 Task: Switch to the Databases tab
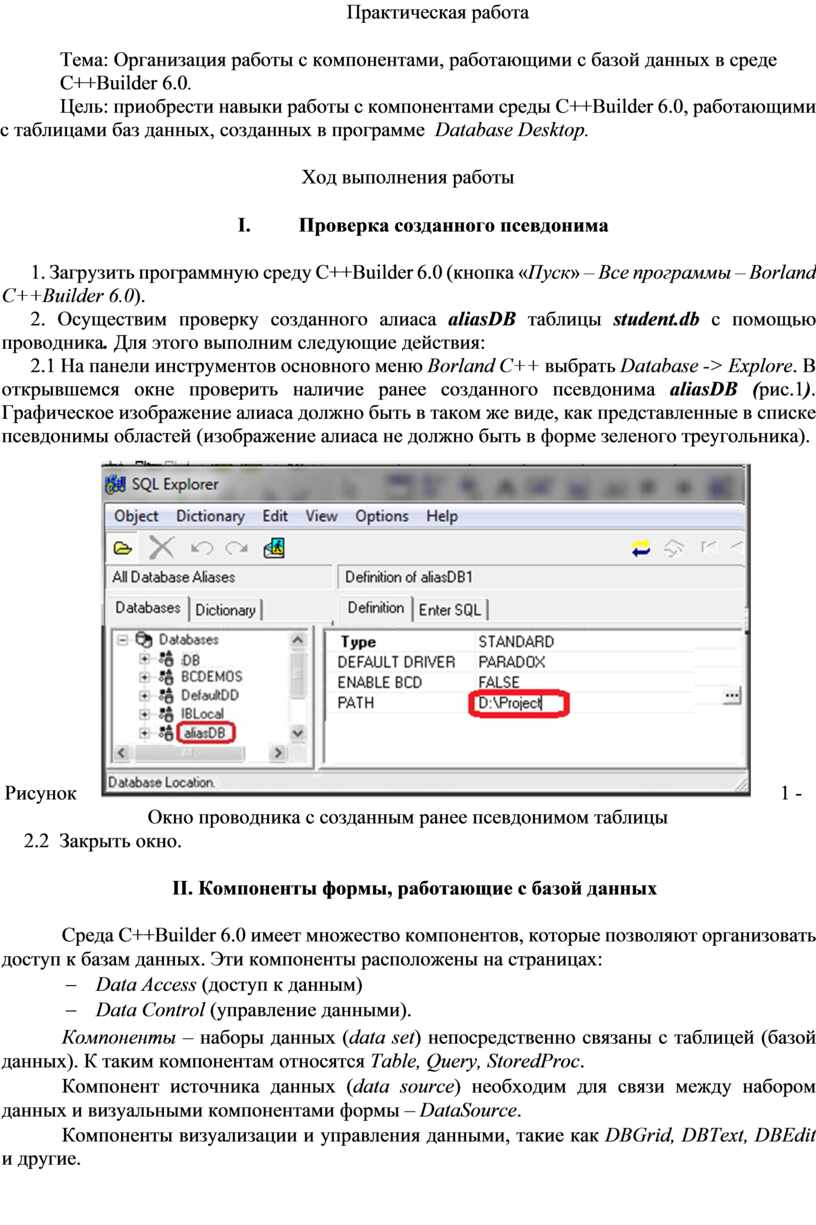(x=148, y=608)
